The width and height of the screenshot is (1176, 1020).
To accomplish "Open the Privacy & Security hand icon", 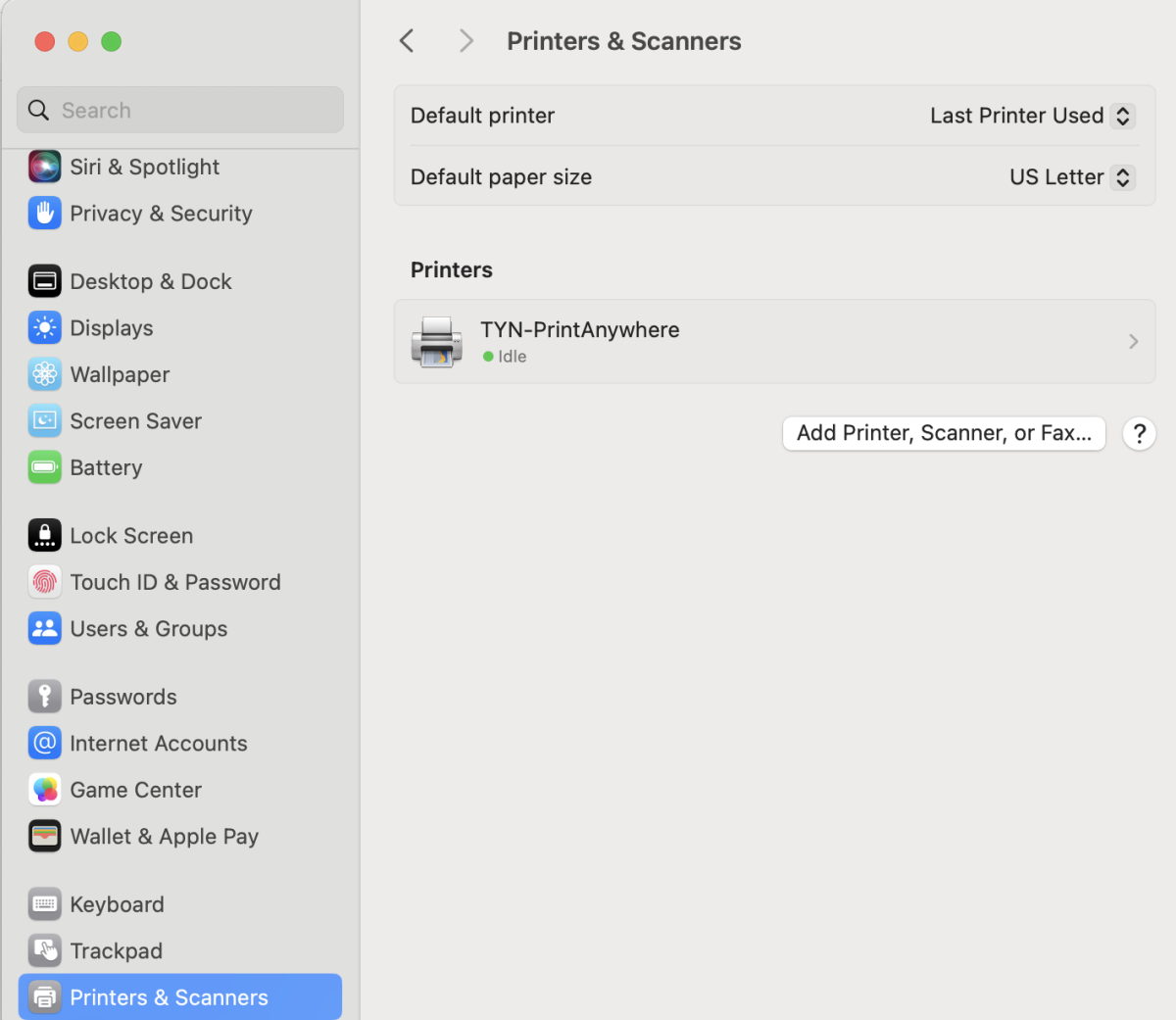I will pyautogui.click(x=44, y=214).
